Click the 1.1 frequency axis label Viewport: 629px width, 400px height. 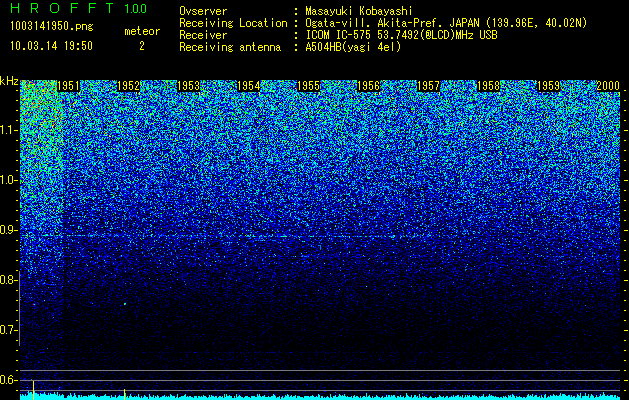coord(8,130)
